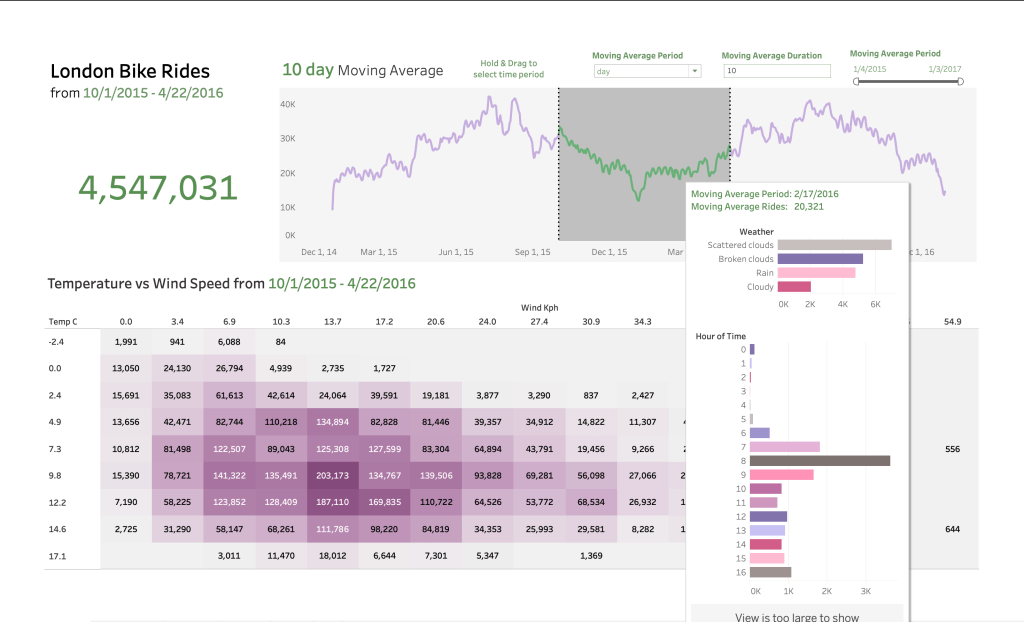Select the hour 7 bar in Hour of Time
Viewport: 1024px width, 622px height.
click(784, 447)
